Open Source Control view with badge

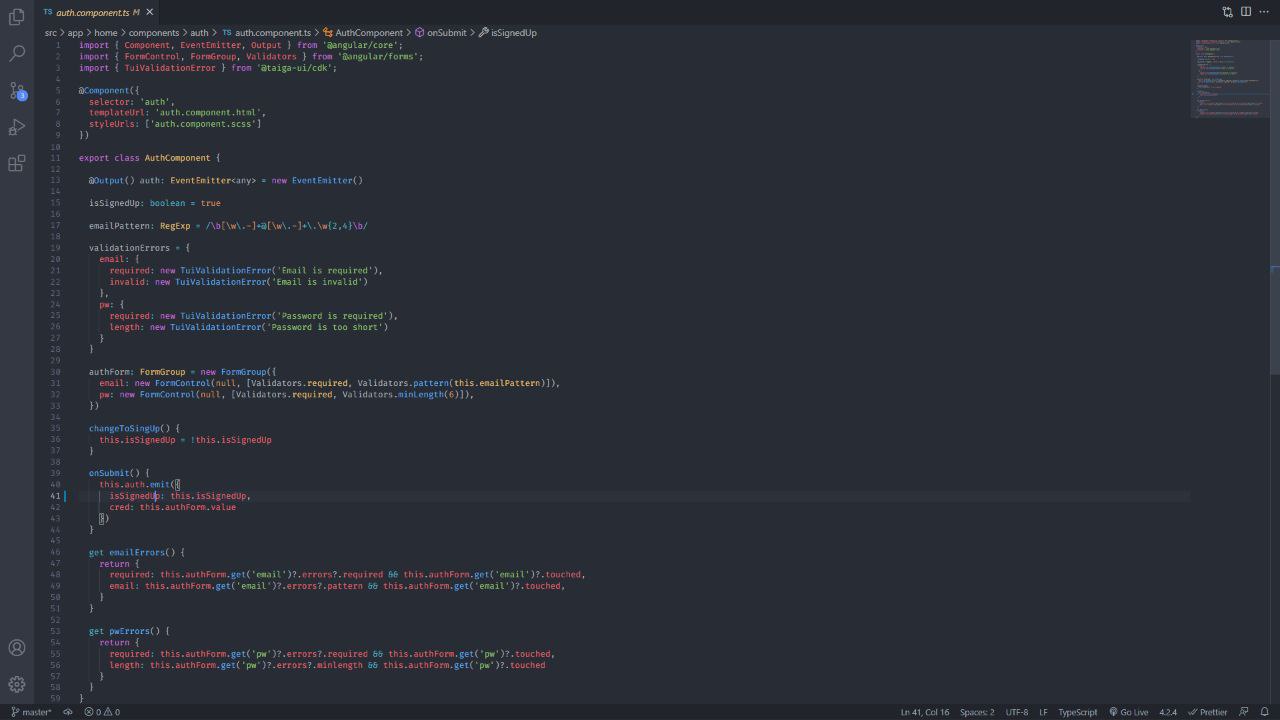[x=17, y=90]
